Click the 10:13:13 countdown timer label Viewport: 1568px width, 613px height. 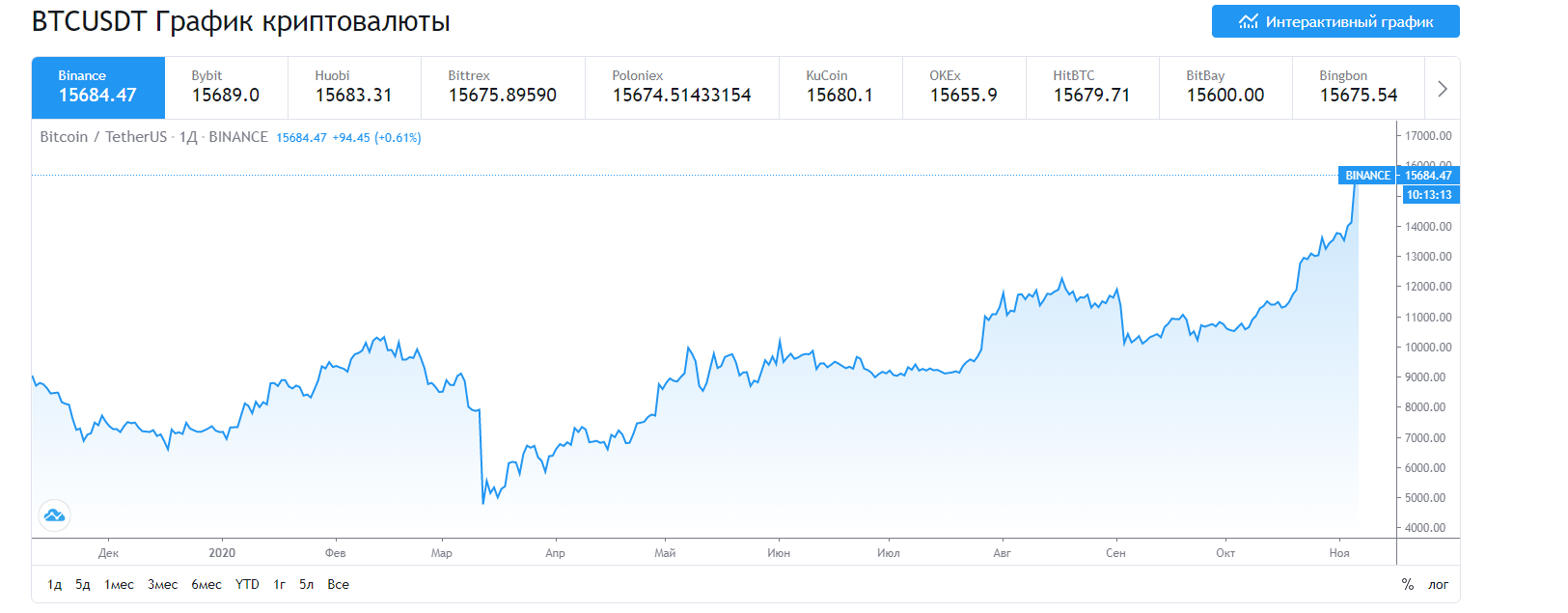point(1429,195)
